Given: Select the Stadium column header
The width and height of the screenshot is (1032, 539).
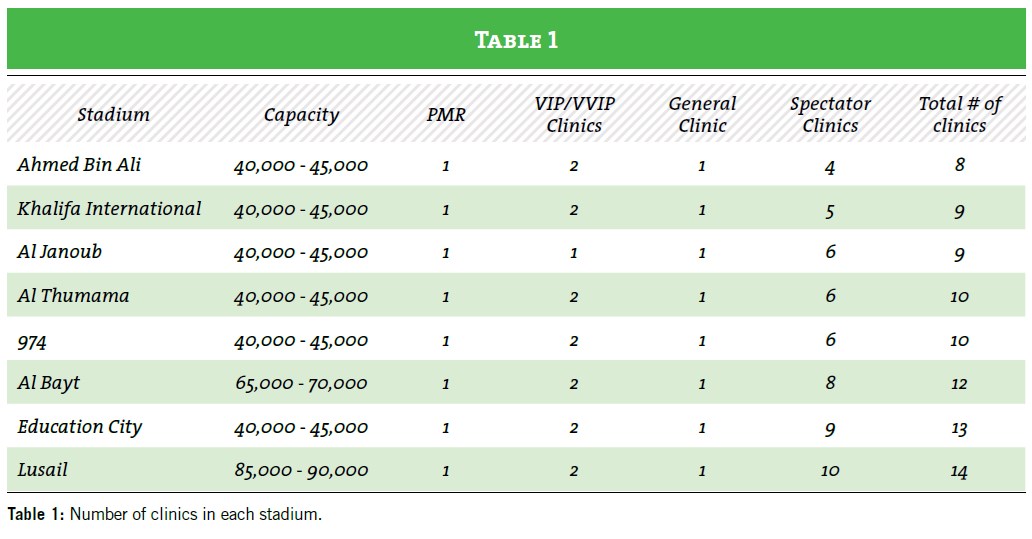Looking at the screenshot, I should pos(113,115).
